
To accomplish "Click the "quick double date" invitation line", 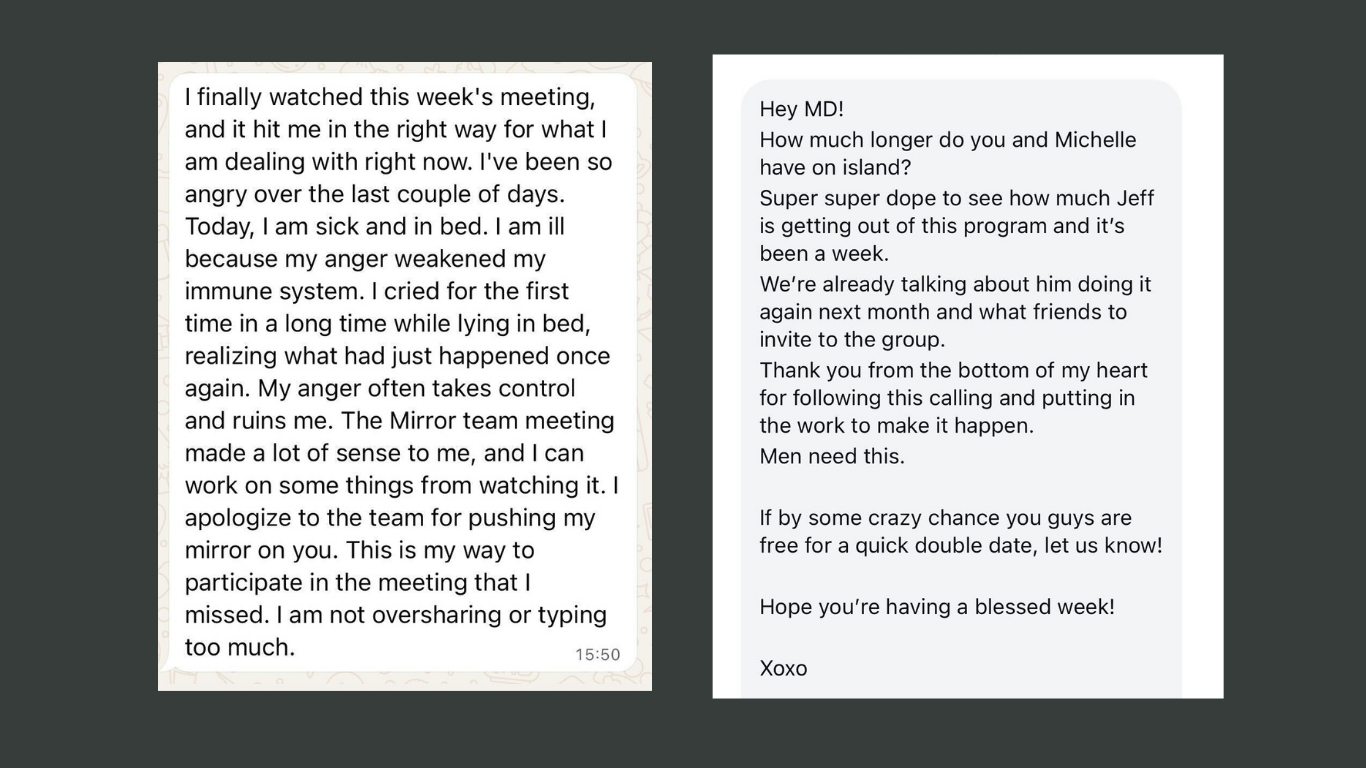I will coord(960,547).
